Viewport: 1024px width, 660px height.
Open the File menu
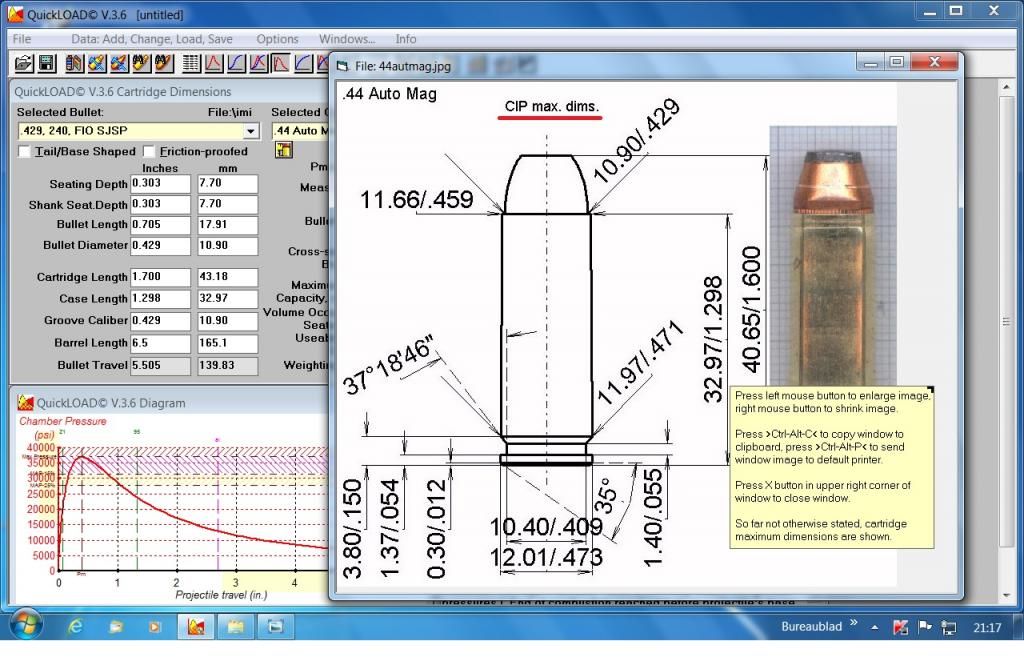point(22,39)
